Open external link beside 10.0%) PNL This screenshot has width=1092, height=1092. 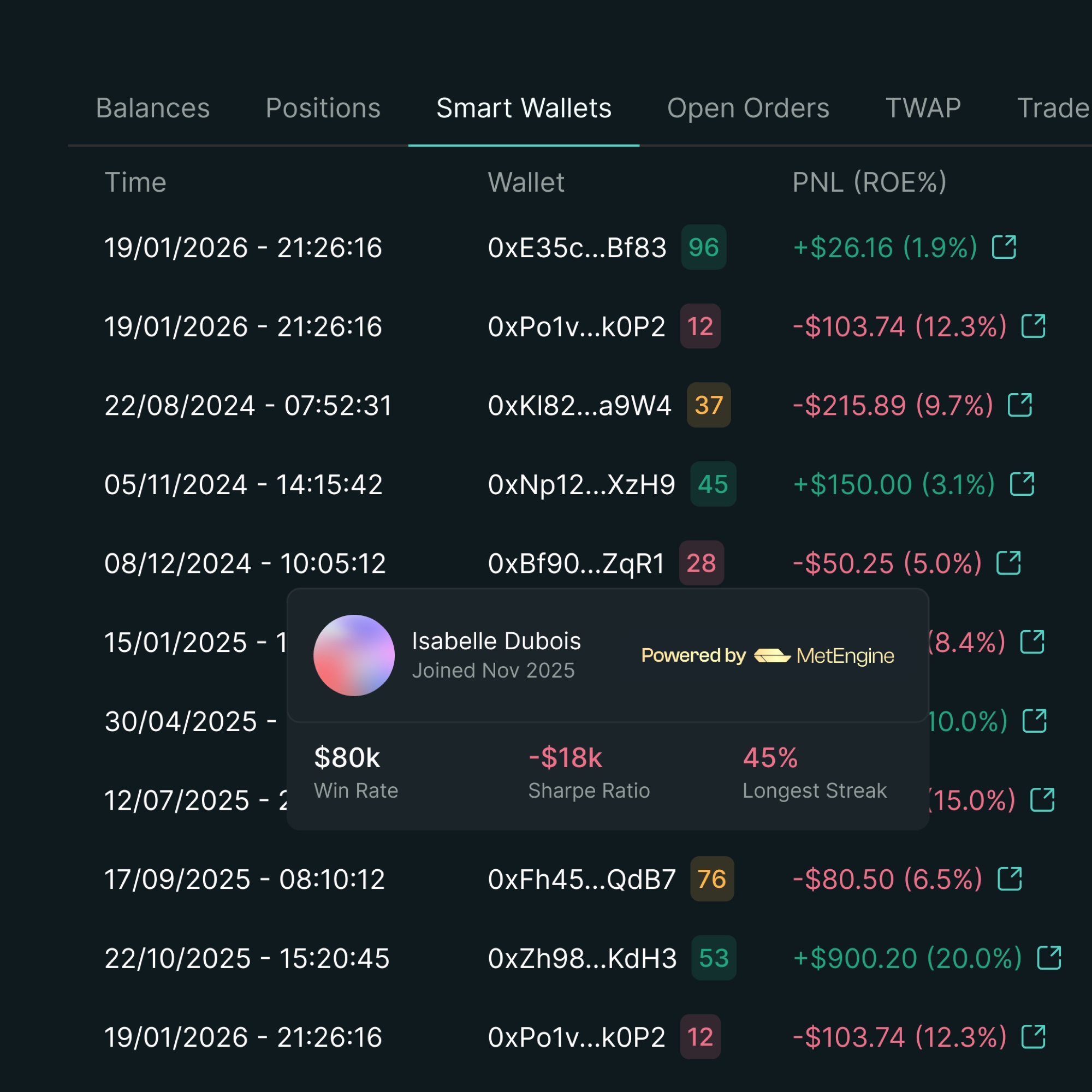click(1035, 721)
